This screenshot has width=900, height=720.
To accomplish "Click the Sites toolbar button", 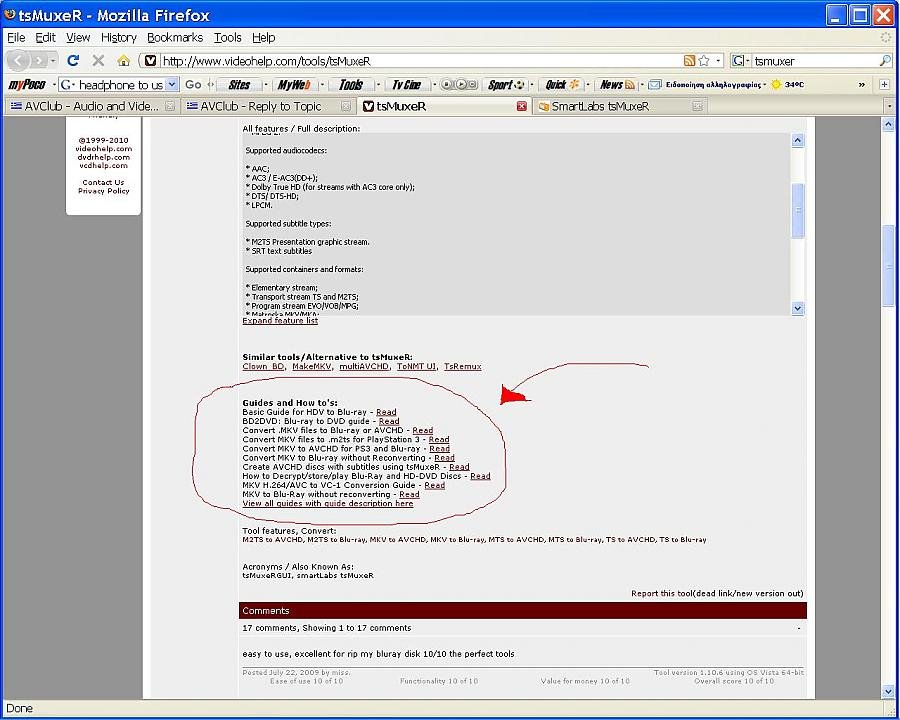I will [239, 85].
